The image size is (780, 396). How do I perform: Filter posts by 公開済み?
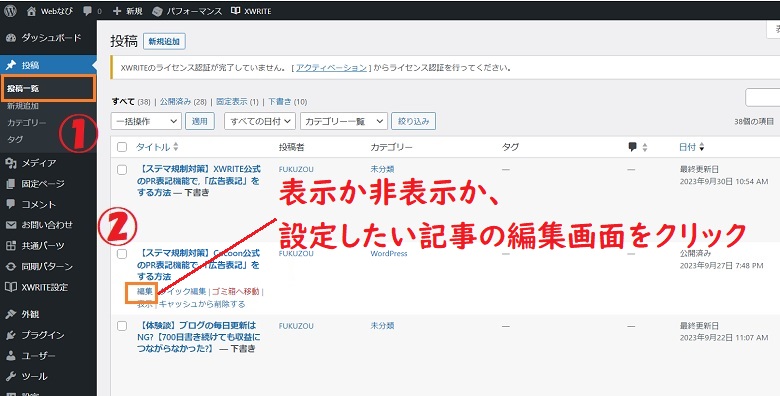176,101
